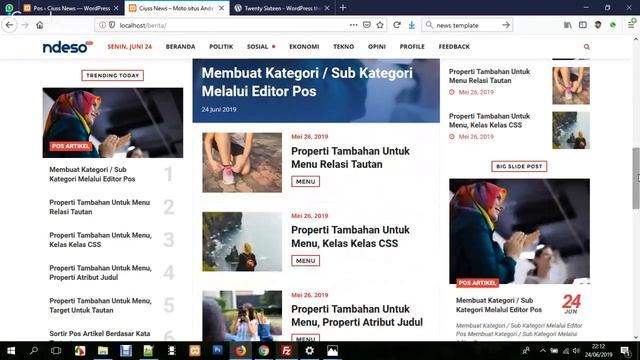Open Windows taskbar search
This screenshot has width=640, height=360.
(x=34, y=351)
